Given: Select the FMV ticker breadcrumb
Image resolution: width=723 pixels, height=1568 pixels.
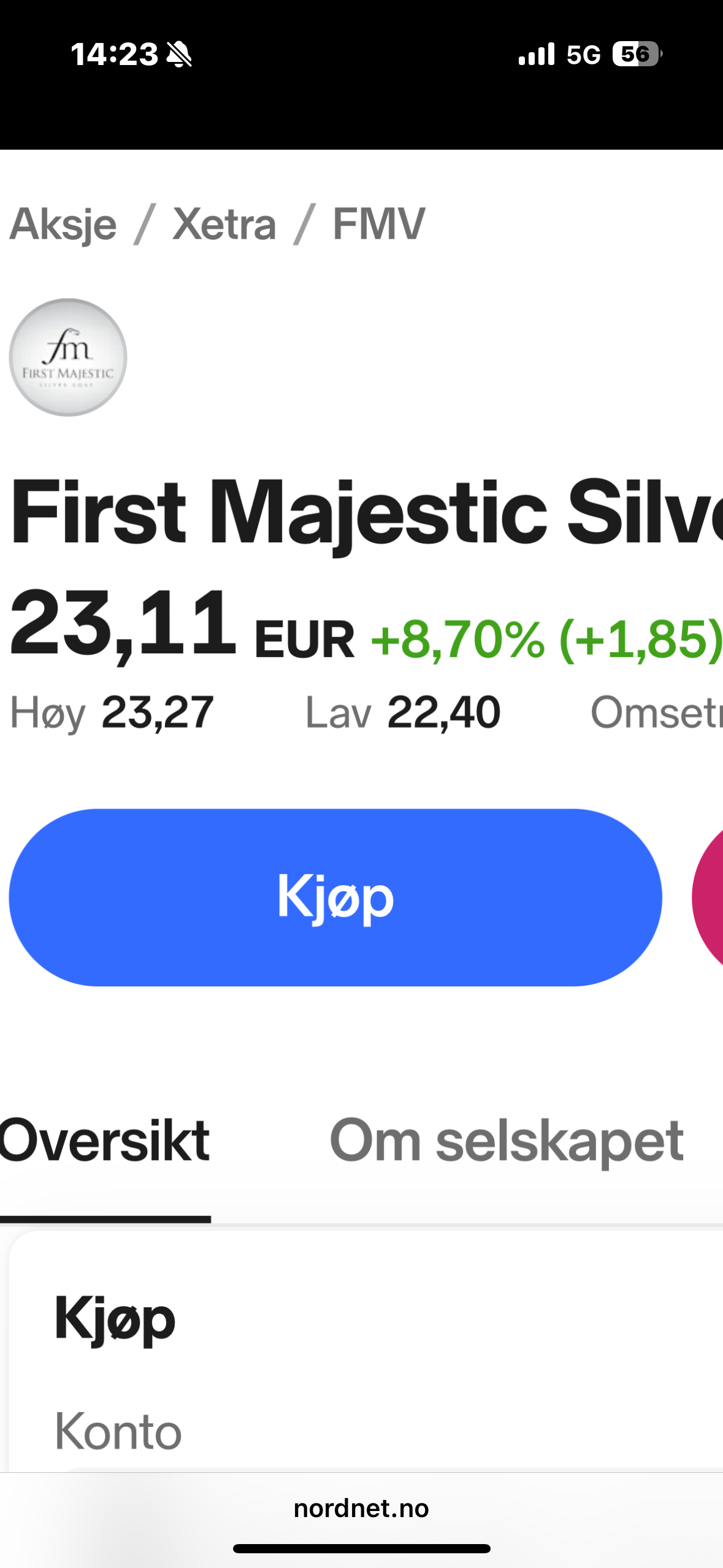Looking at the screenshot, I should [x=378, y=224].
